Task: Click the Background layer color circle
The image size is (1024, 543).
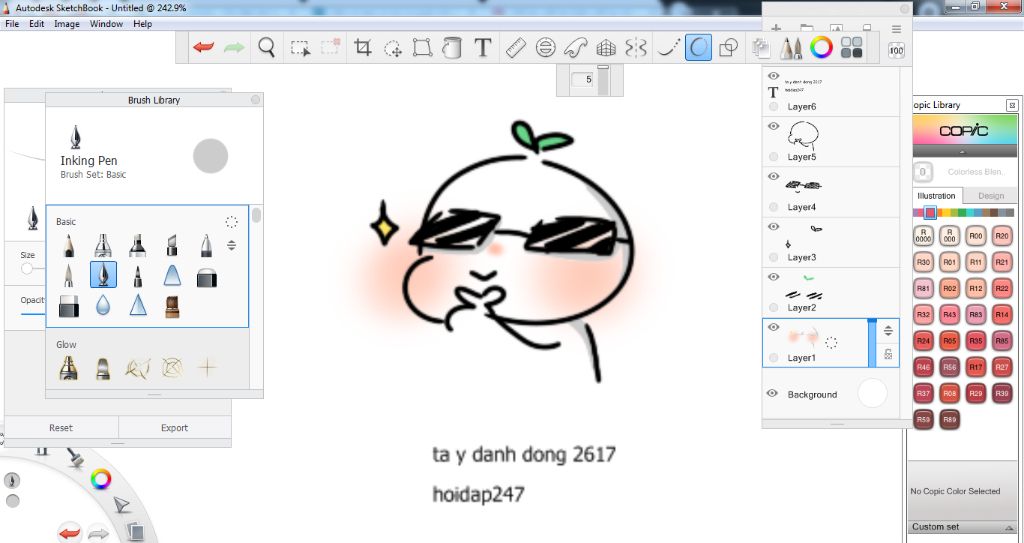Action: tap(872, 393)
